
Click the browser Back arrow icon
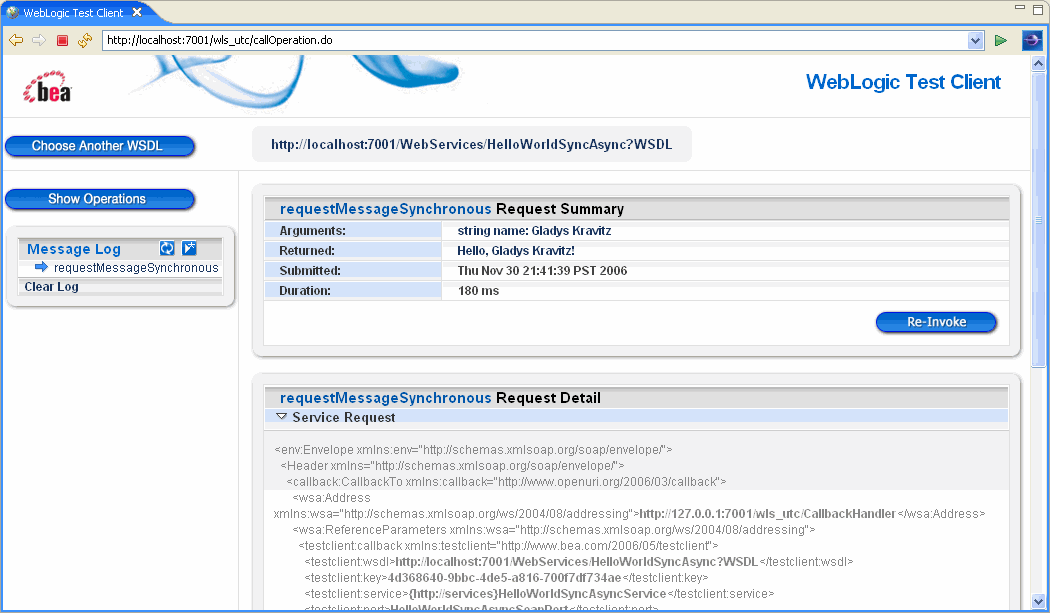(x=16, y=40)
